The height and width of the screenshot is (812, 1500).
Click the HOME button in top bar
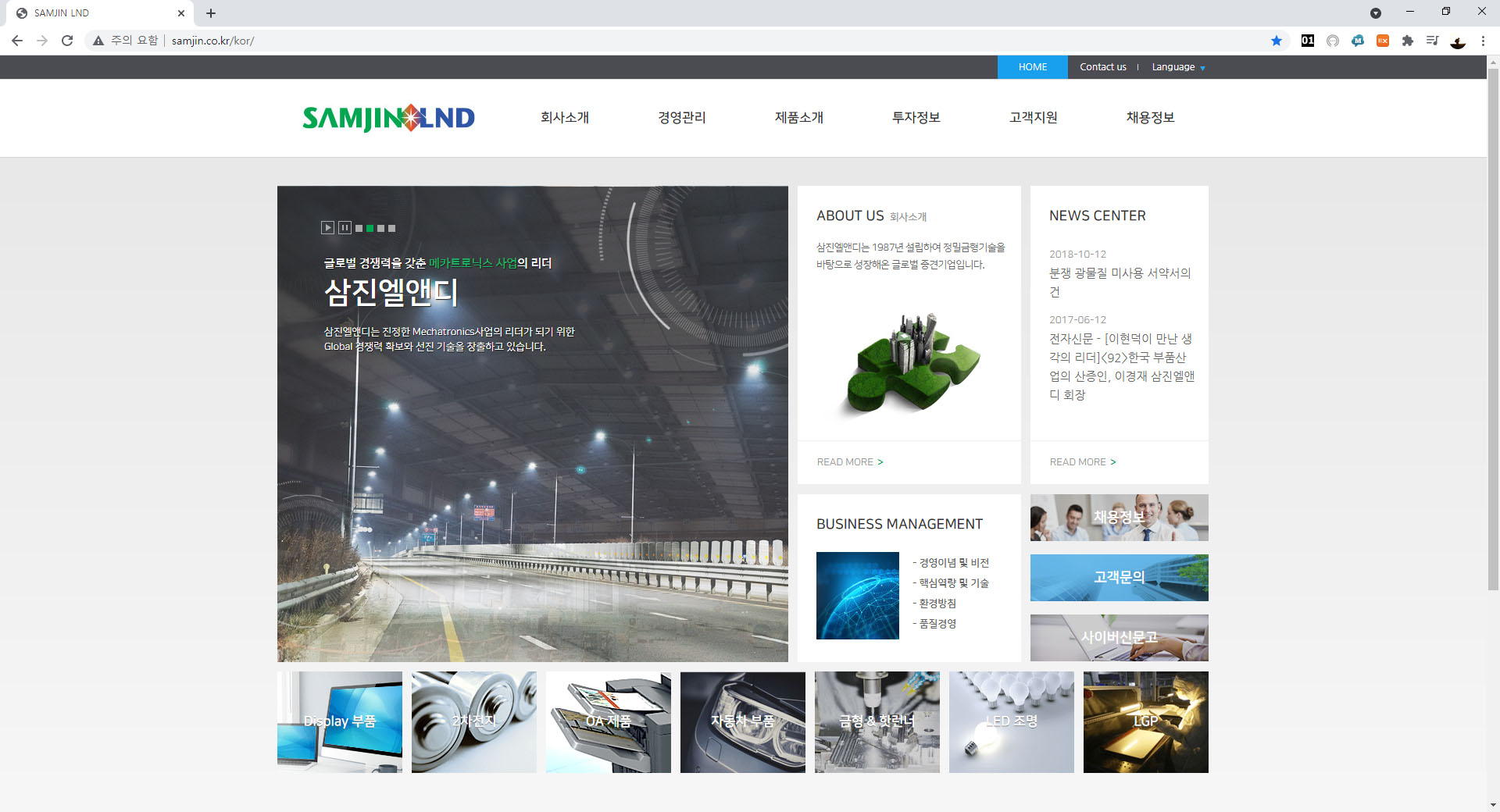point(1032,67)
